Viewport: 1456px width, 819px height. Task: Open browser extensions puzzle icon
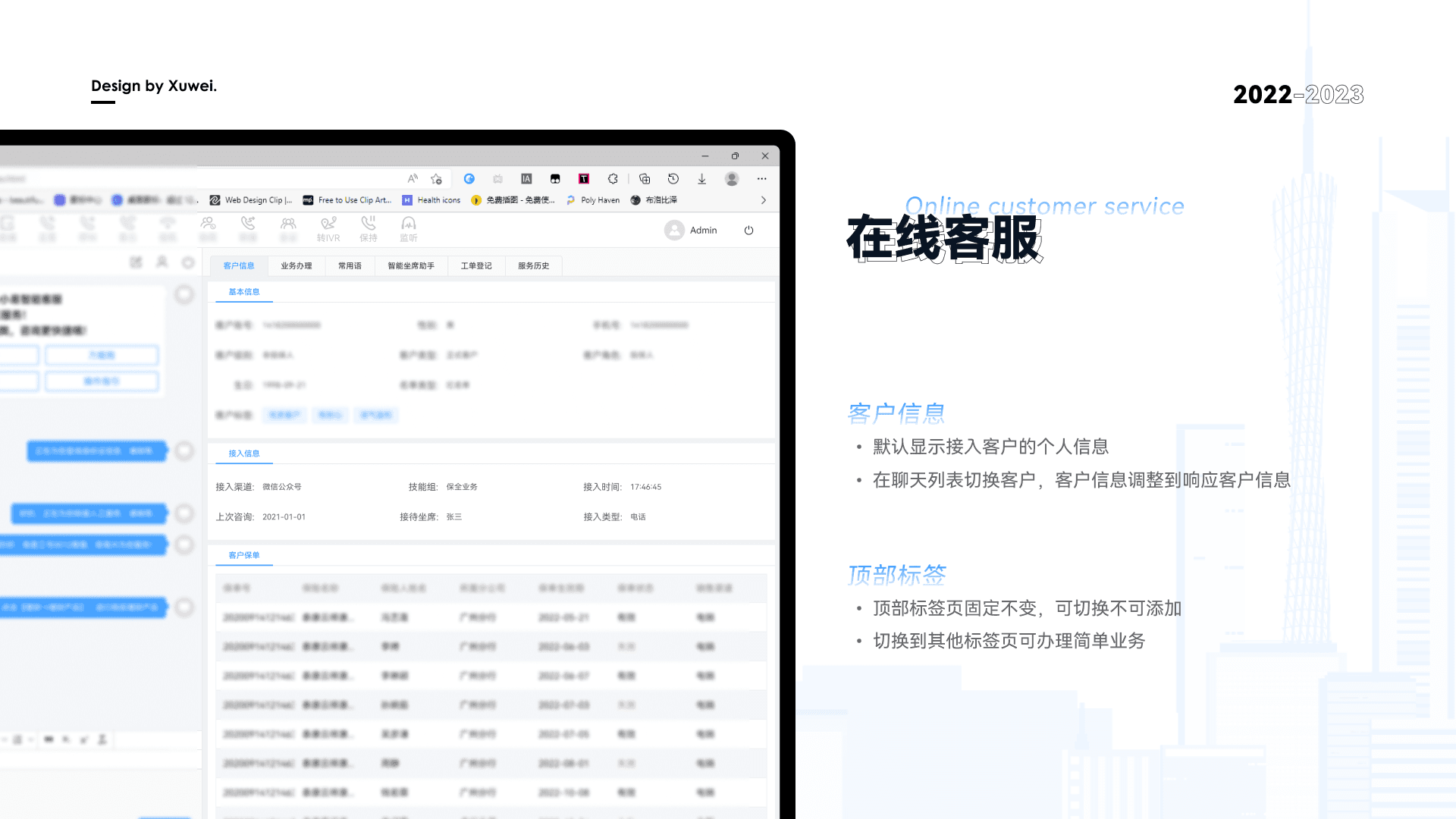[613, 179]
